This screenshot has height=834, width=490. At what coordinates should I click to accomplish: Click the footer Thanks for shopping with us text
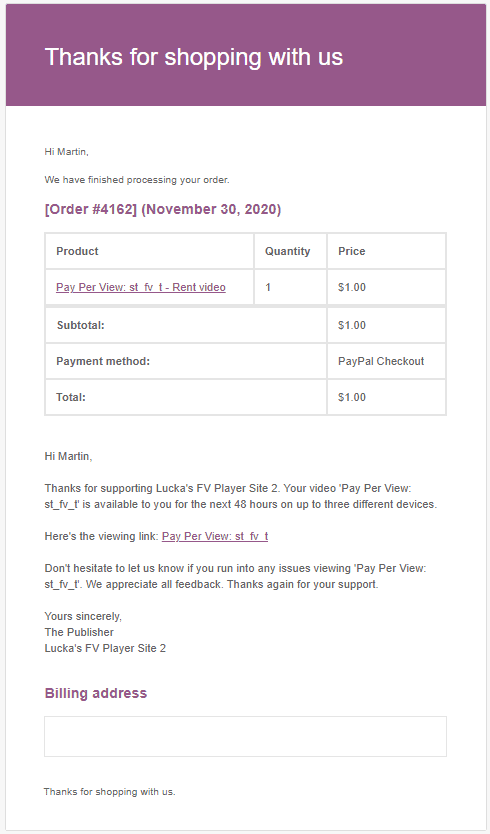(x=110, y=791)
